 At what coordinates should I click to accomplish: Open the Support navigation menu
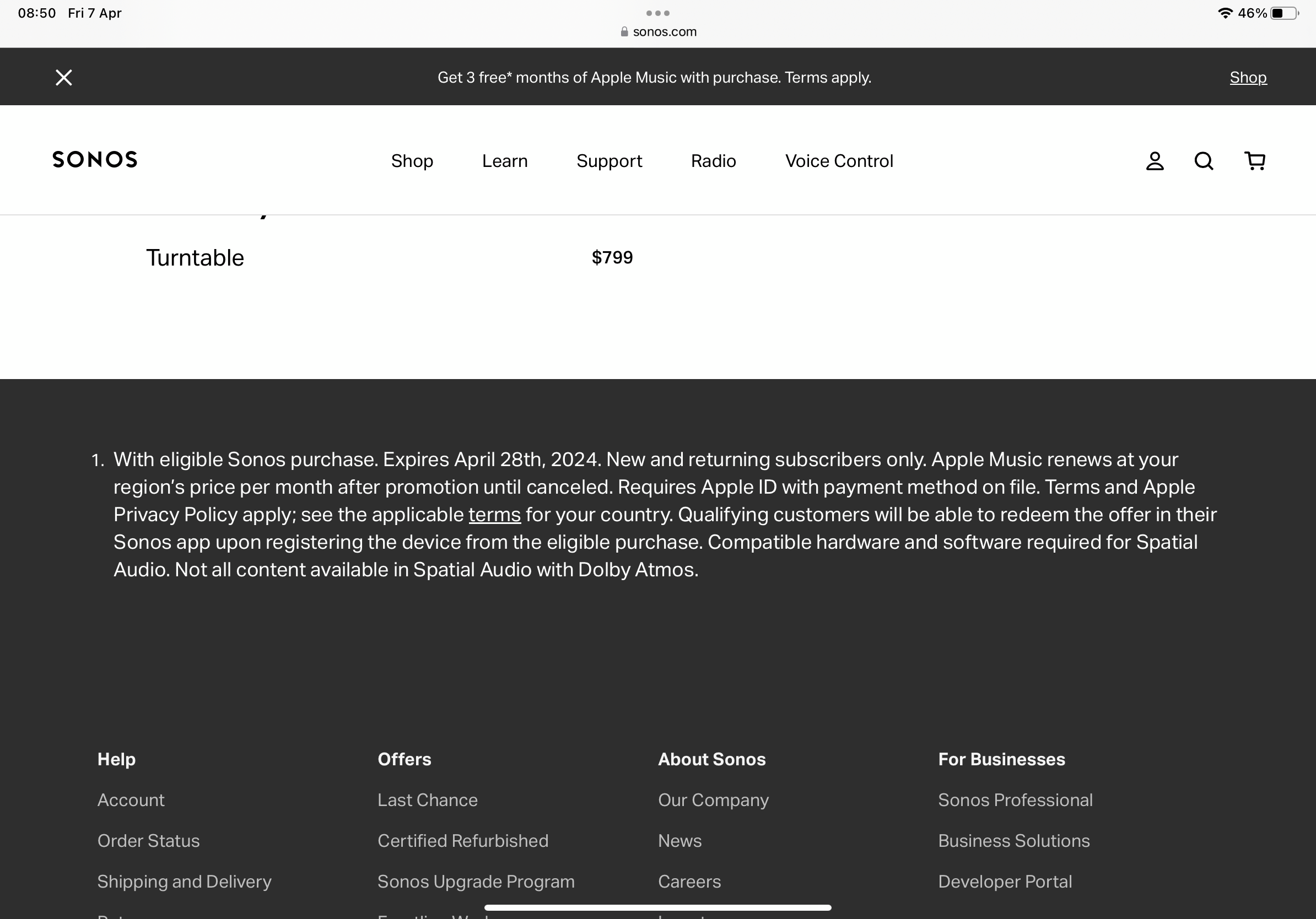(x=609, y=161)
